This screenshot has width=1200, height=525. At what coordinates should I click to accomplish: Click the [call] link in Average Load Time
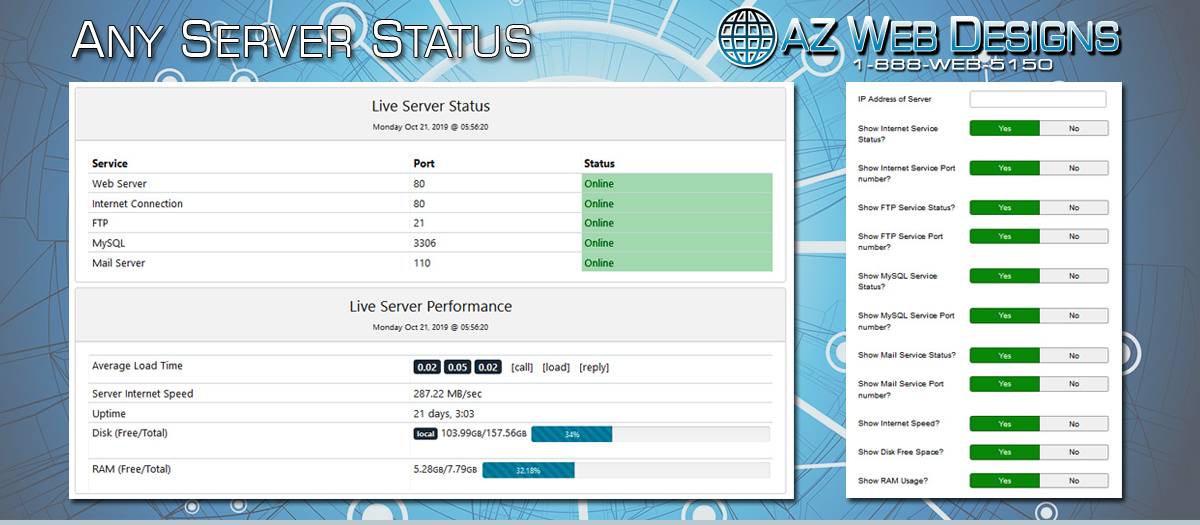[x=522, y=367]
